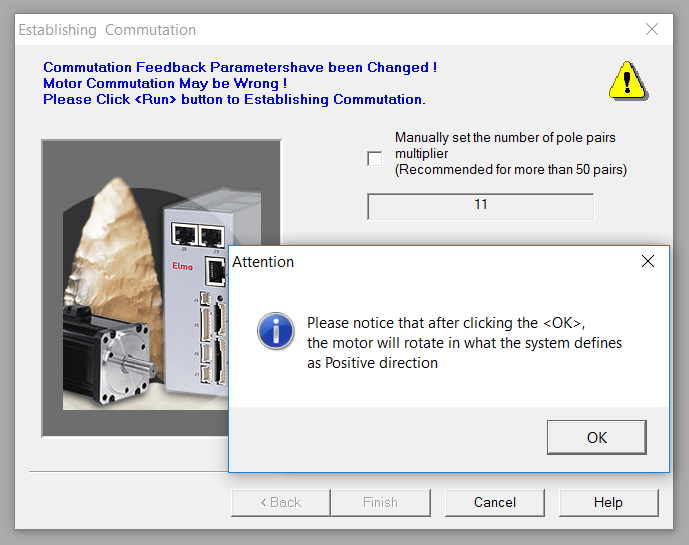
Task: Cancel the commutation wizard
Action: click(x=495, y=502)
